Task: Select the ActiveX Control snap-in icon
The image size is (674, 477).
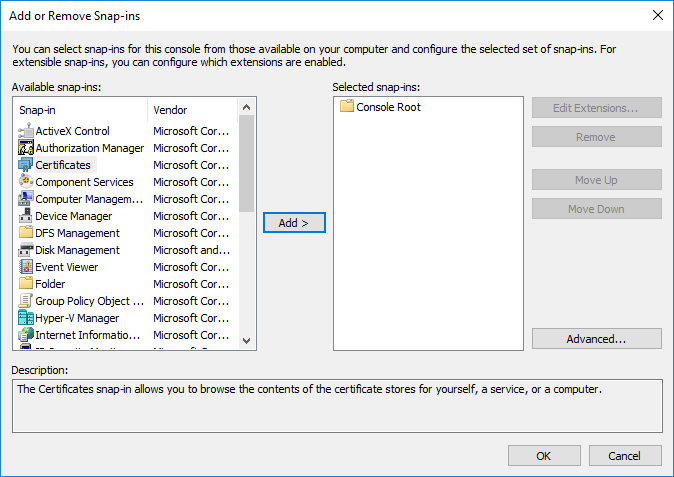Action: (26, 131)
